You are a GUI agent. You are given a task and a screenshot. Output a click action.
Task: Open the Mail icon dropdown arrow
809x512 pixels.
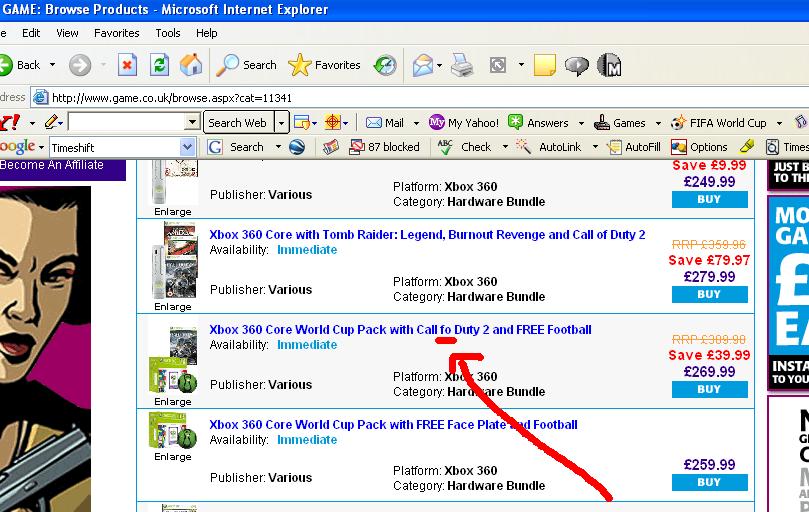(x=440, y=66)
